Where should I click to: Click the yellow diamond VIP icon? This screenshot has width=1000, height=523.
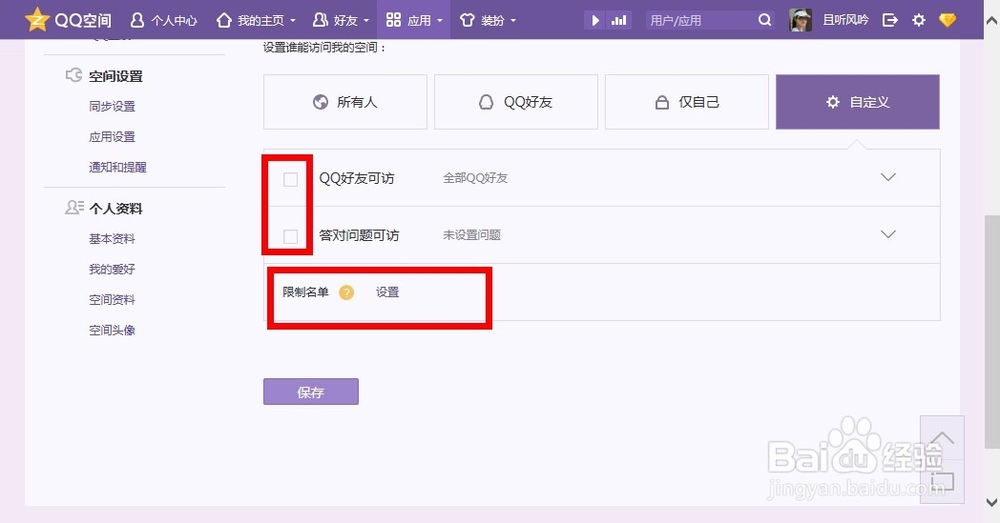point(948,20)
